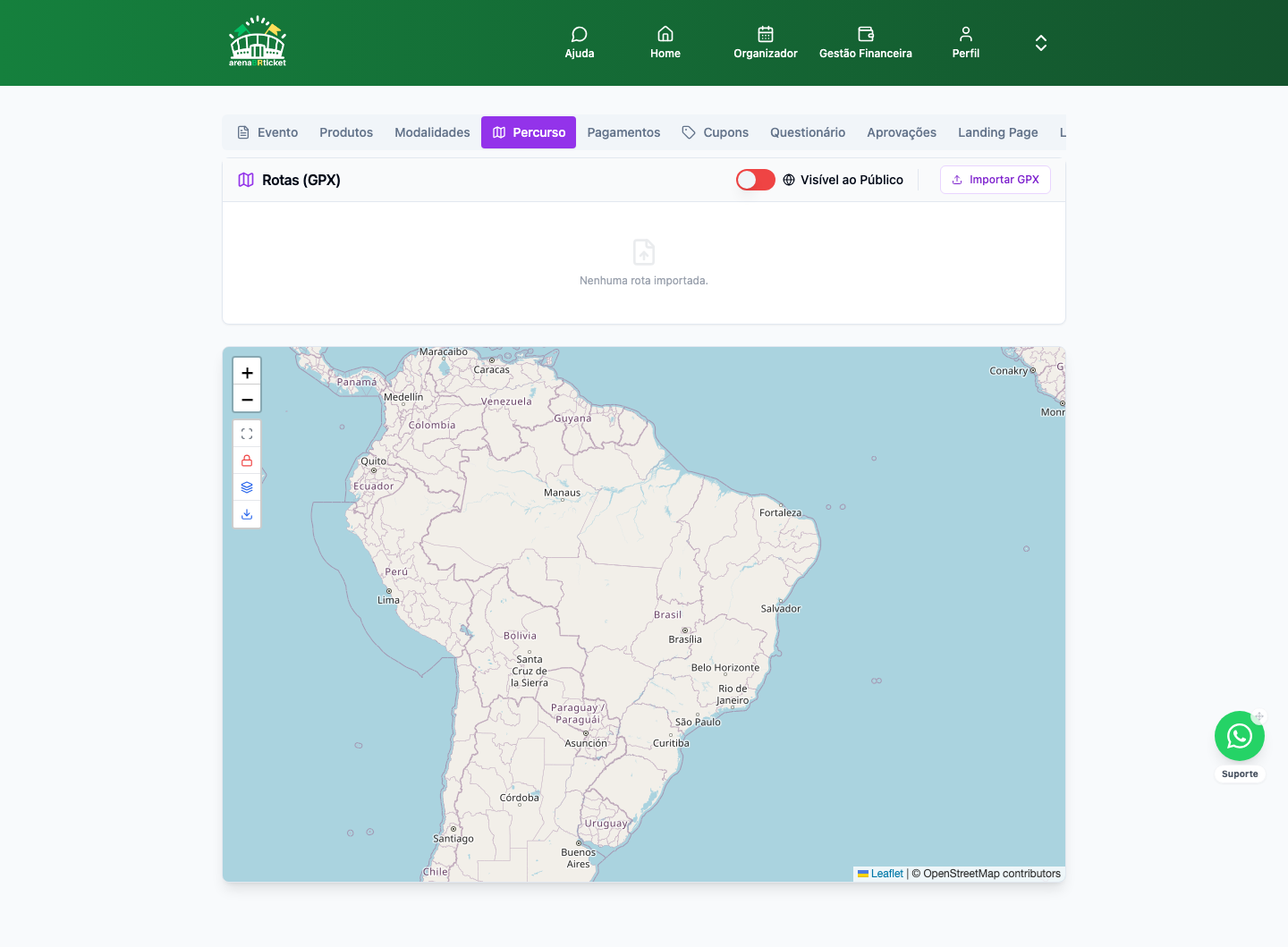Open Organizador calendar section
Image resolution: width=1288 pixels, height=947 pixels.
(766, 43)
